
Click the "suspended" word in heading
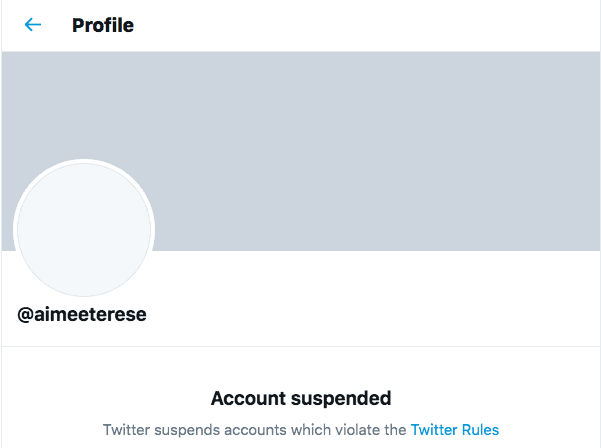tap(341, 398)
